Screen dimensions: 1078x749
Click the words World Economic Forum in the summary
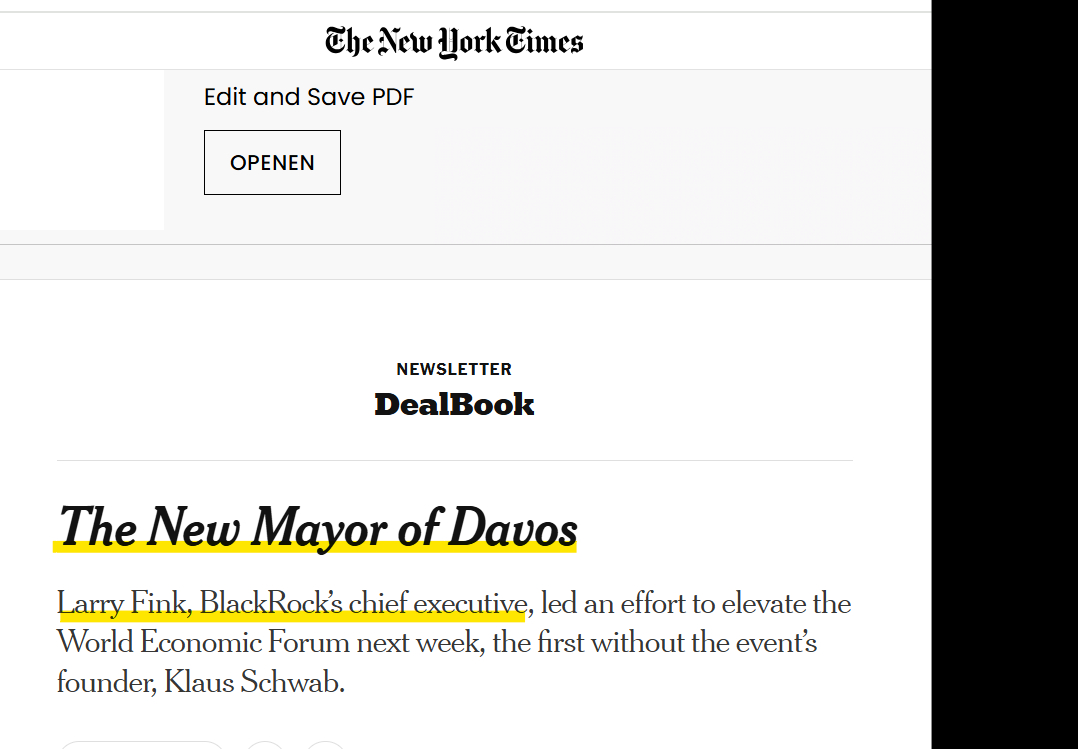(203, 642)
